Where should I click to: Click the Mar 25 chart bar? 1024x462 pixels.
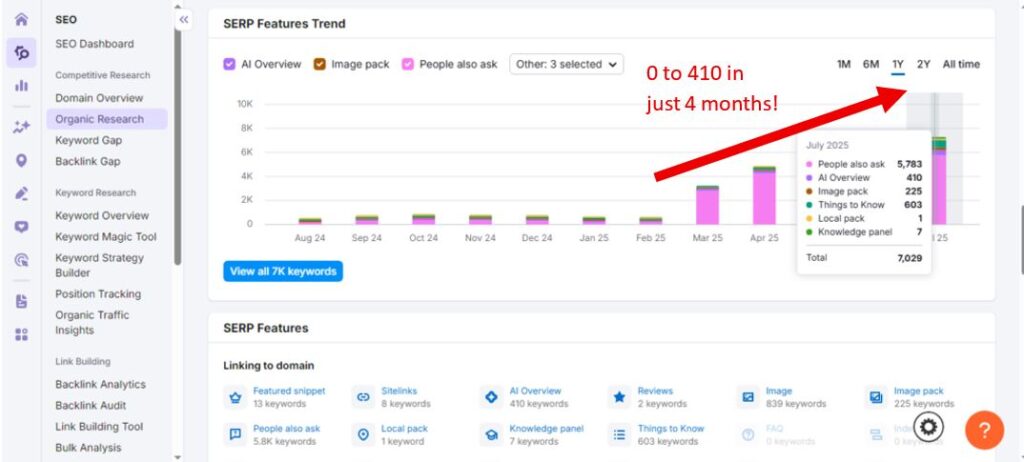click(707, 205)
